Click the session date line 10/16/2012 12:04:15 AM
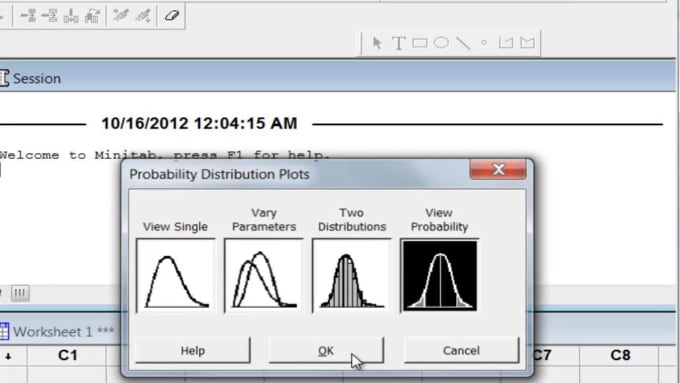This screenshot has height=383, width=680. [199, 124]
